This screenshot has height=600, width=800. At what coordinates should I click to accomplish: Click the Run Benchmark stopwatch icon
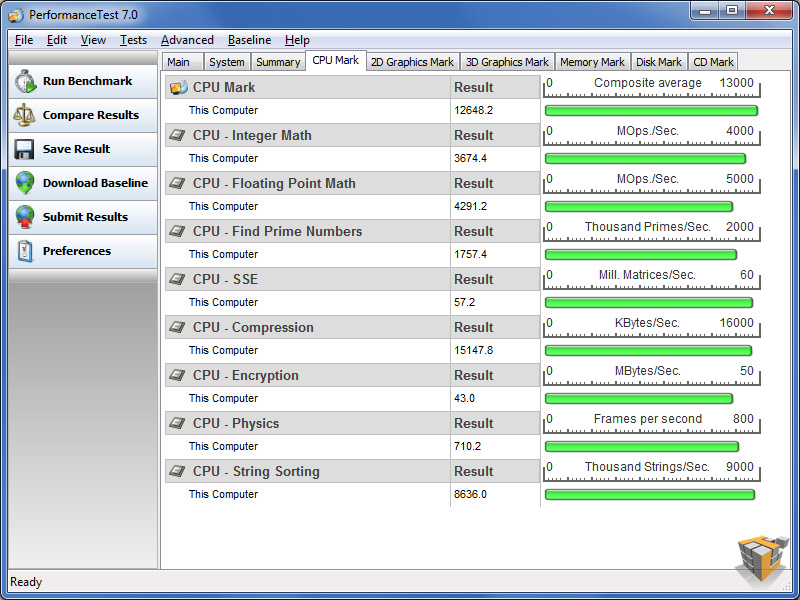(x=25, y=82)
